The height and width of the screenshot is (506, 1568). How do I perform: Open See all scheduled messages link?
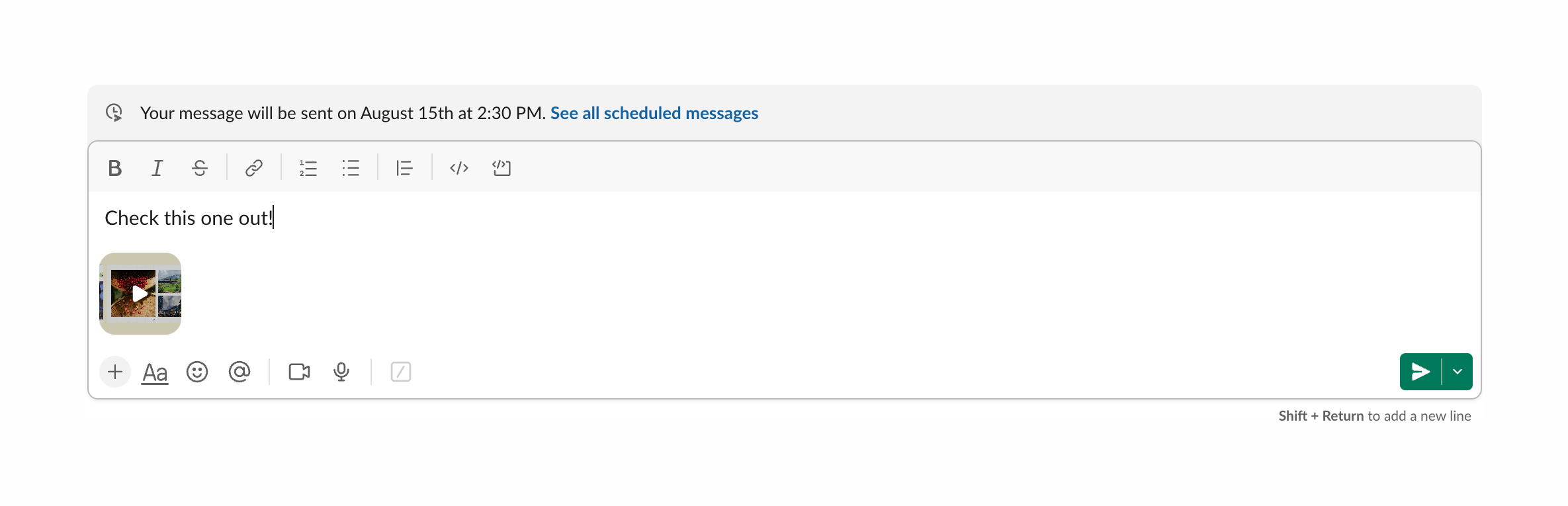[654, 113]
